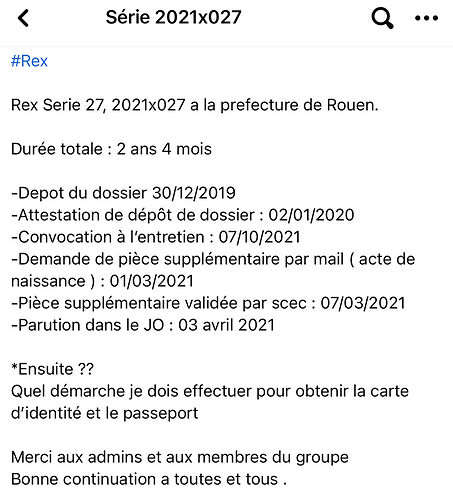The height and width of the screenshot is (500, 453).
Task: Tap the Série 2021x027 header title
Action: [x=173, y=17]
